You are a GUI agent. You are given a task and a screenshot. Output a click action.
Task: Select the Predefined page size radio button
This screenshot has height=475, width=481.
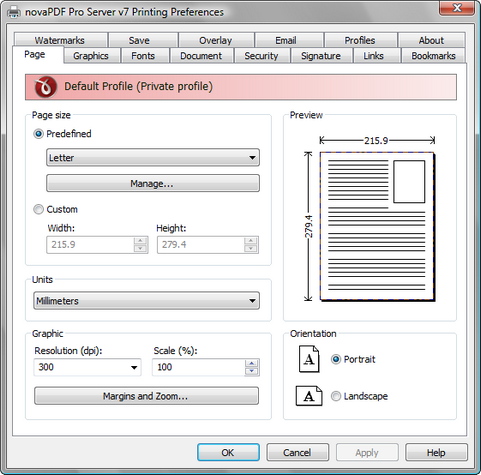coord(38,134)
